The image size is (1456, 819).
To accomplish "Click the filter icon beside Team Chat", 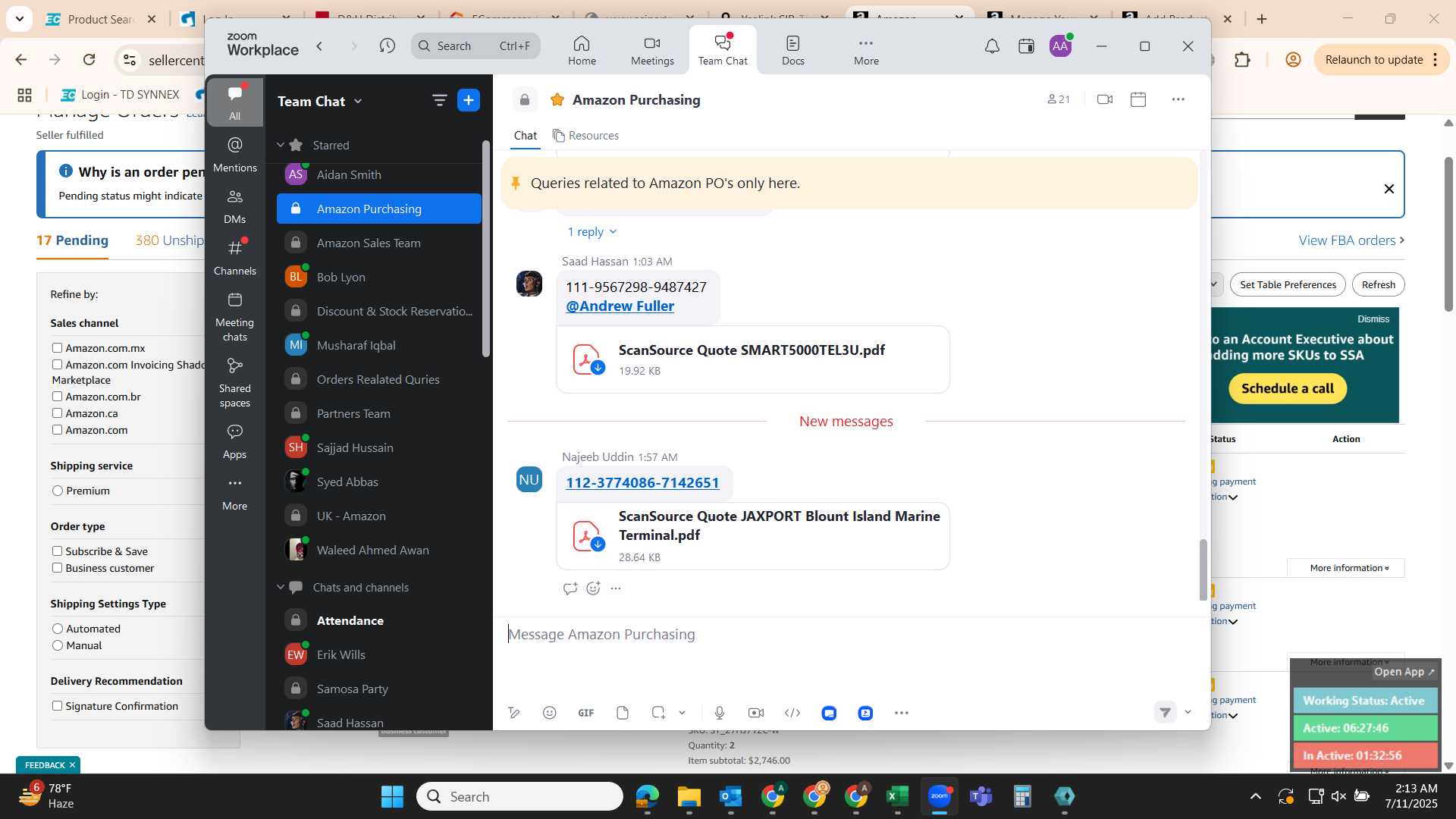I will 439,100.
